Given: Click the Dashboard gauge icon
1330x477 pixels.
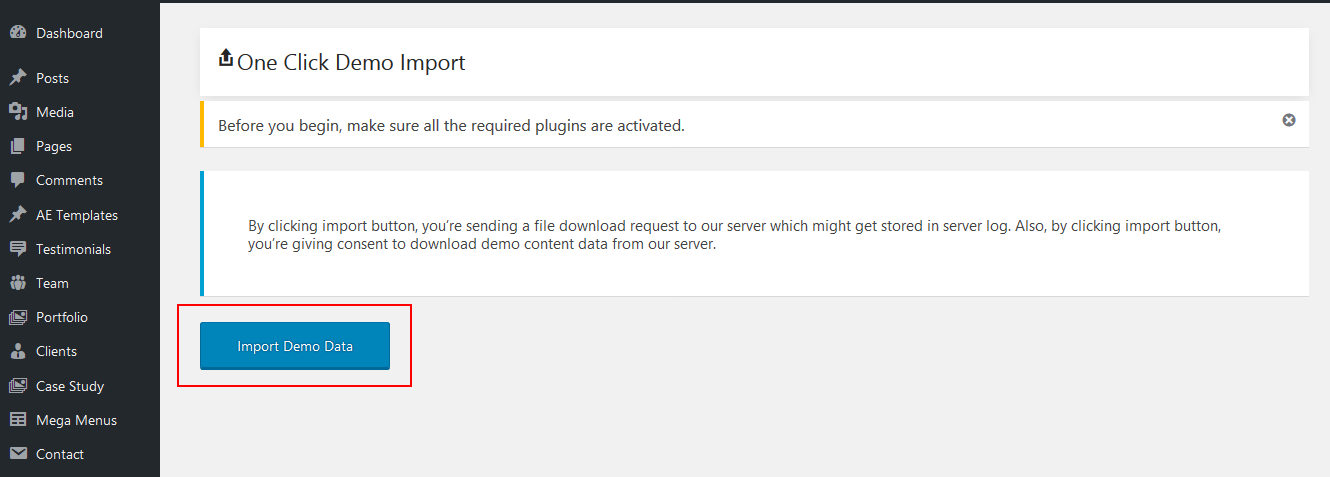Looking at the screenshot, I should pyautogui.click(x=17, y=33).
